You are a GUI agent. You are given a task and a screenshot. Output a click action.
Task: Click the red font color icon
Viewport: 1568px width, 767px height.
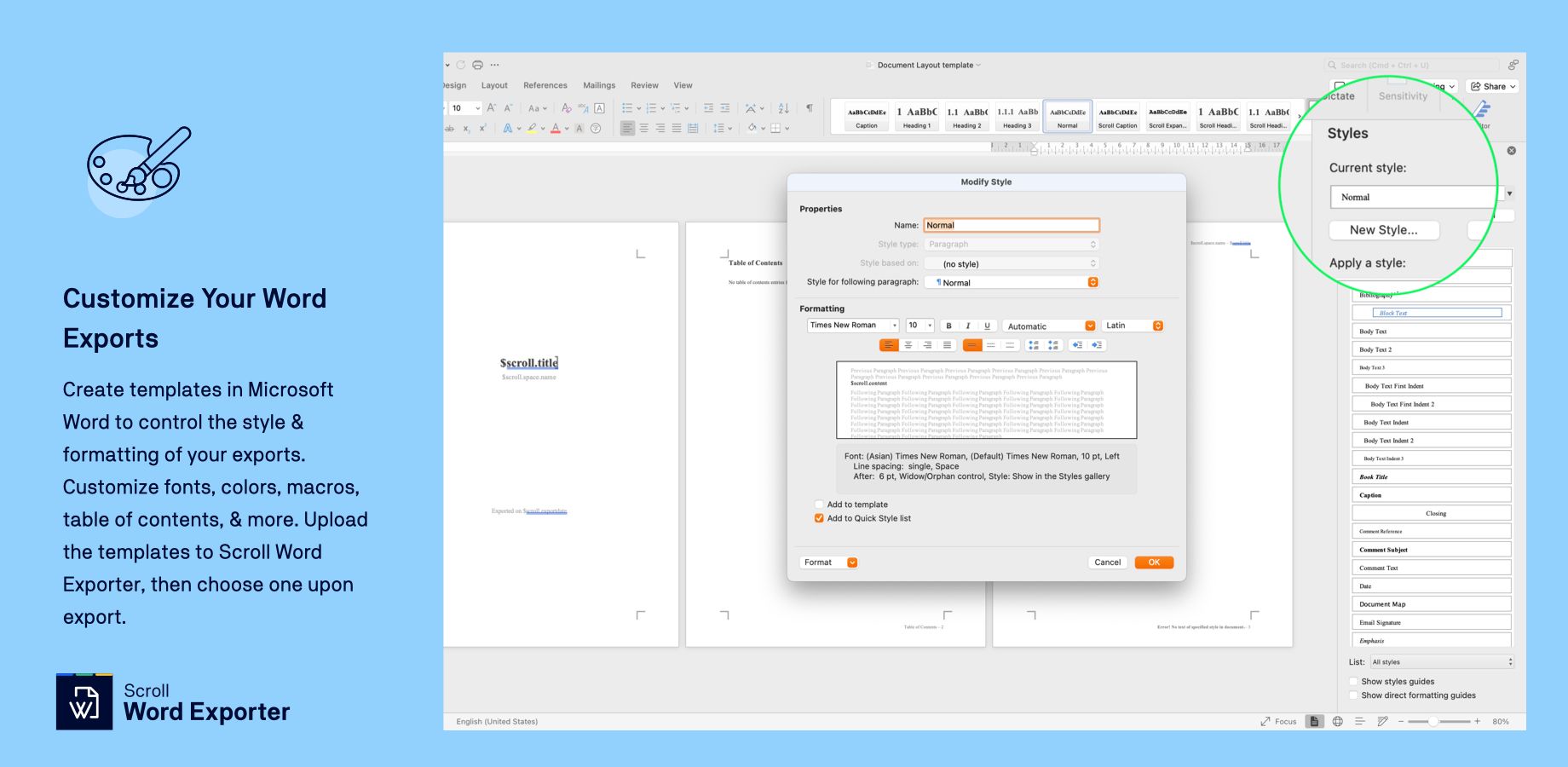(556, 129)
